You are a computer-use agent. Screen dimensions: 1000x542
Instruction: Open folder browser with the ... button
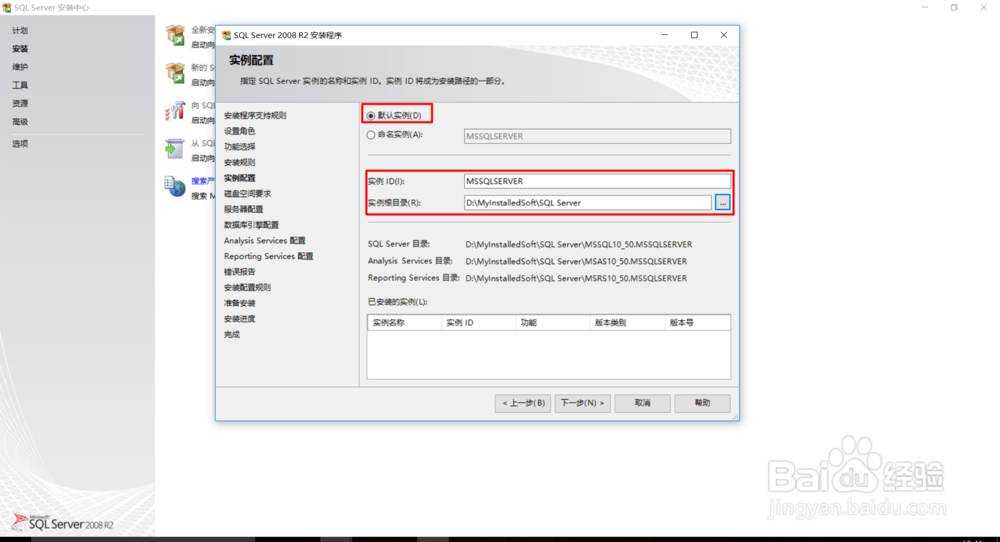click(723, 203)
